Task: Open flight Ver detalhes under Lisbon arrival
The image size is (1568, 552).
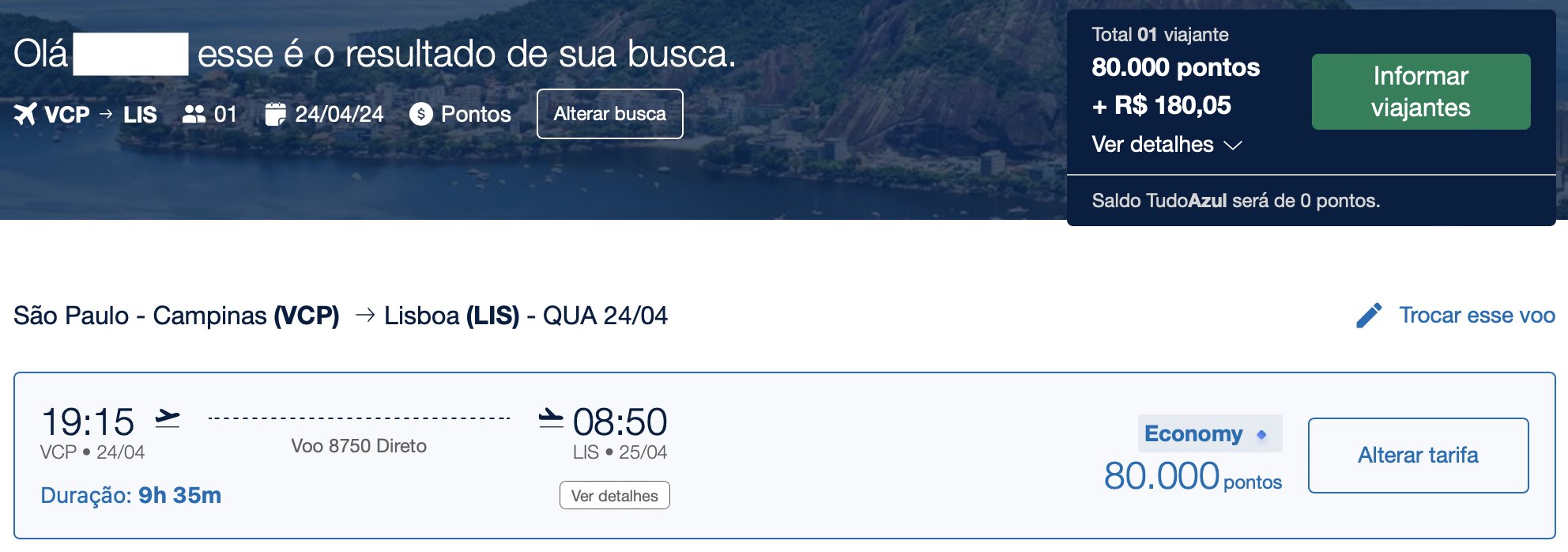Action: point(615,495)
